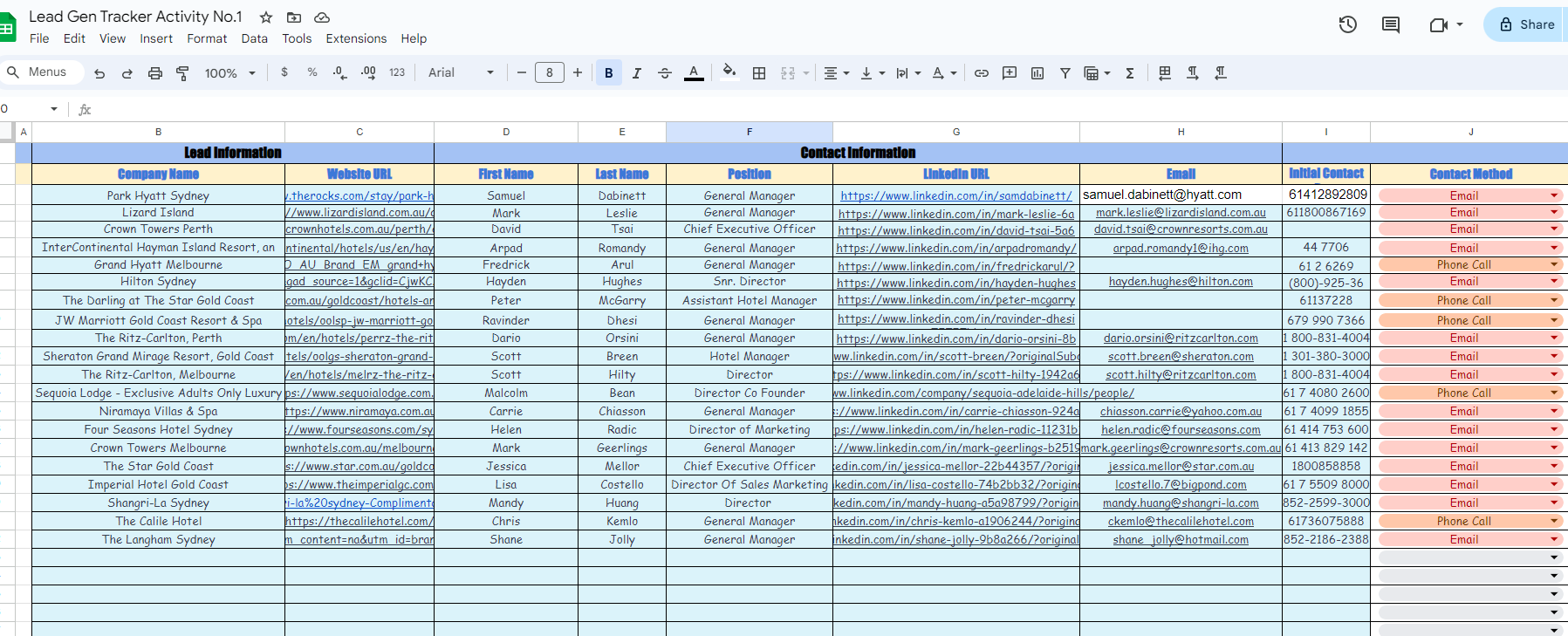Decrease decimal places

pyautogui.click(x=340, y=72)
